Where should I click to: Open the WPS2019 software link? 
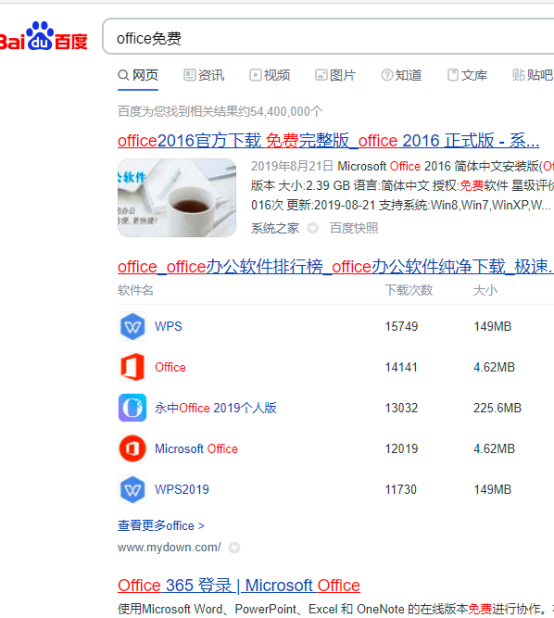click(182, 490)
